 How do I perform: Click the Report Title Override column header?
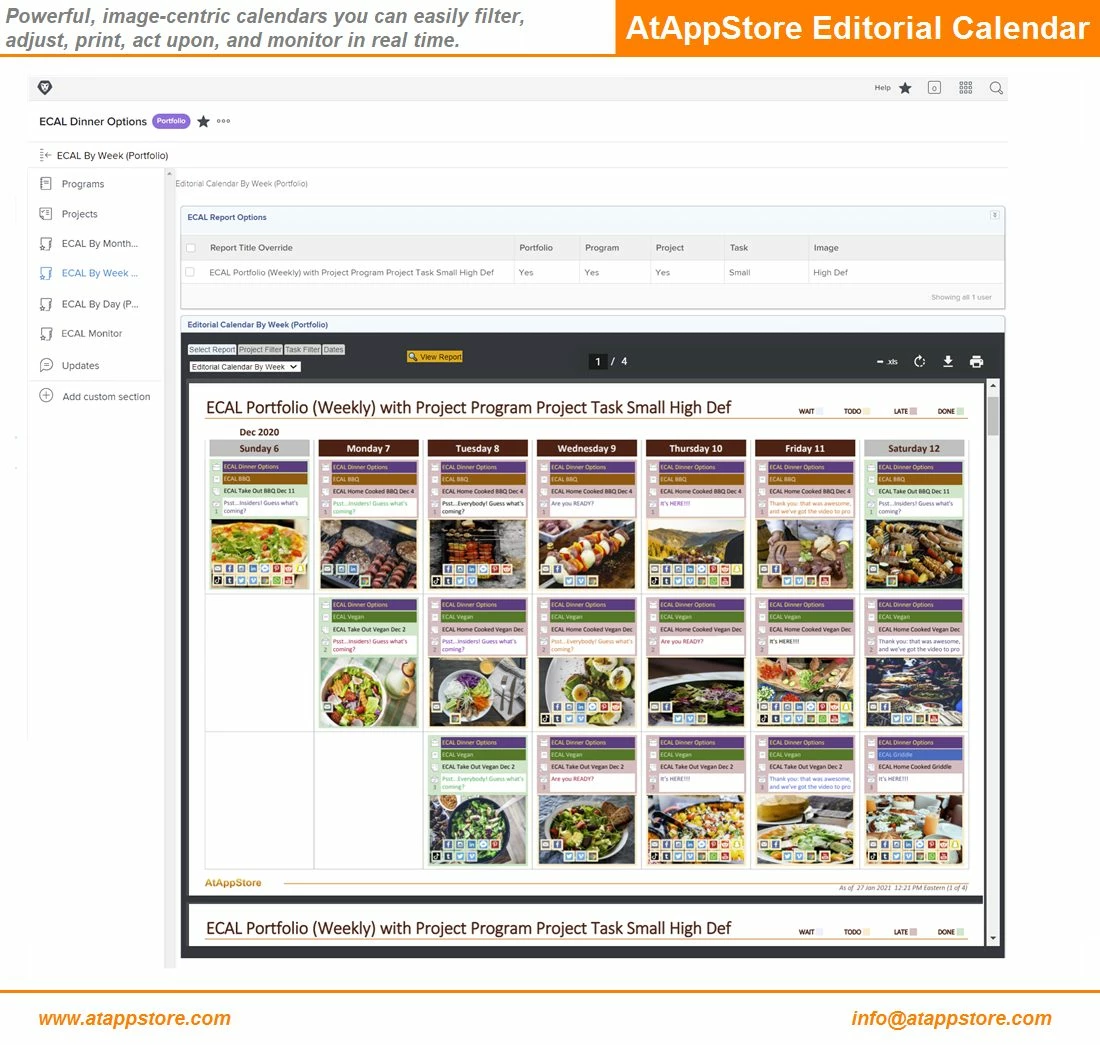(x=251, y=248)
